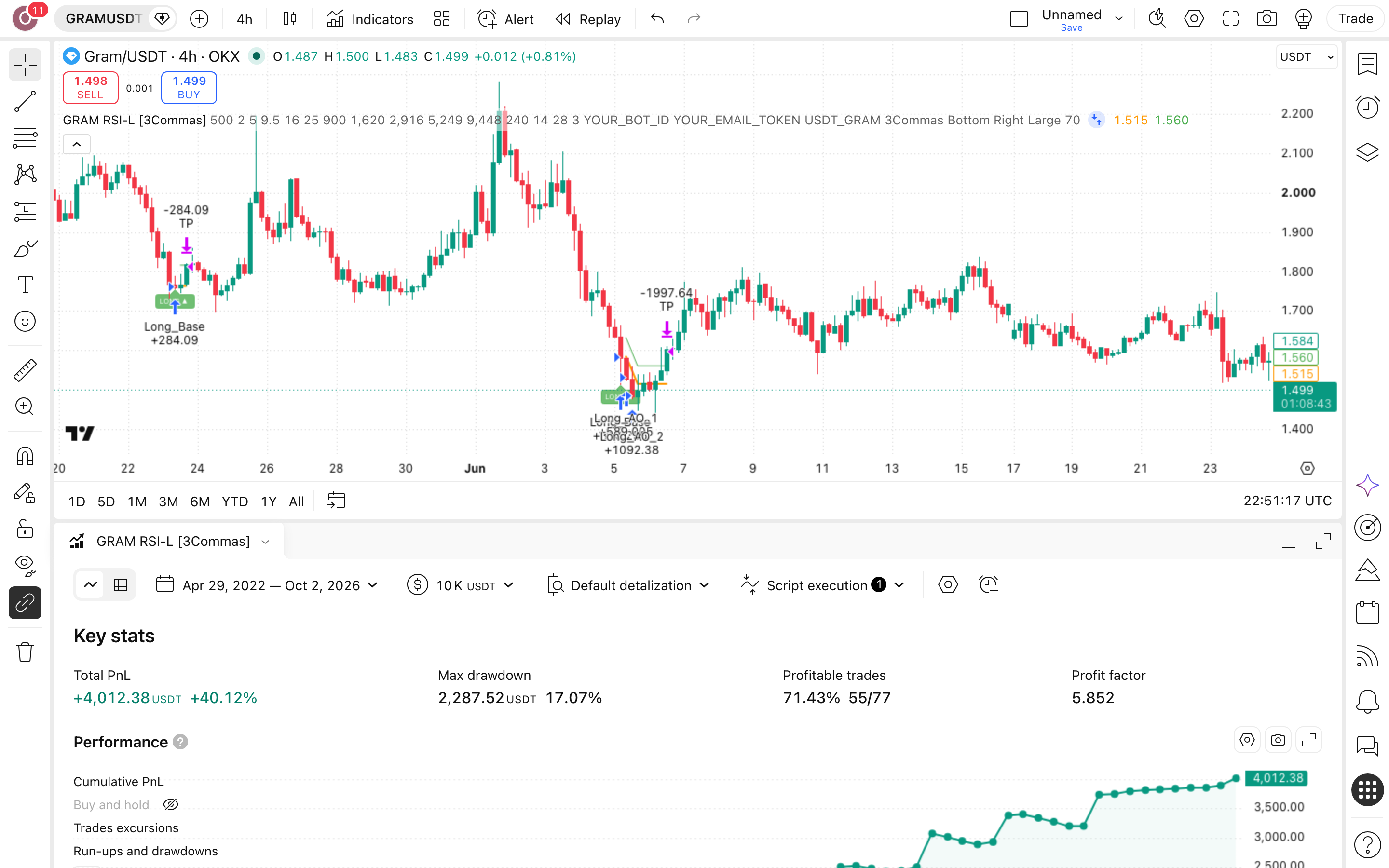1389x868 pixels.
Task: Select the Text annotation tool
Action: coord(25,285)
